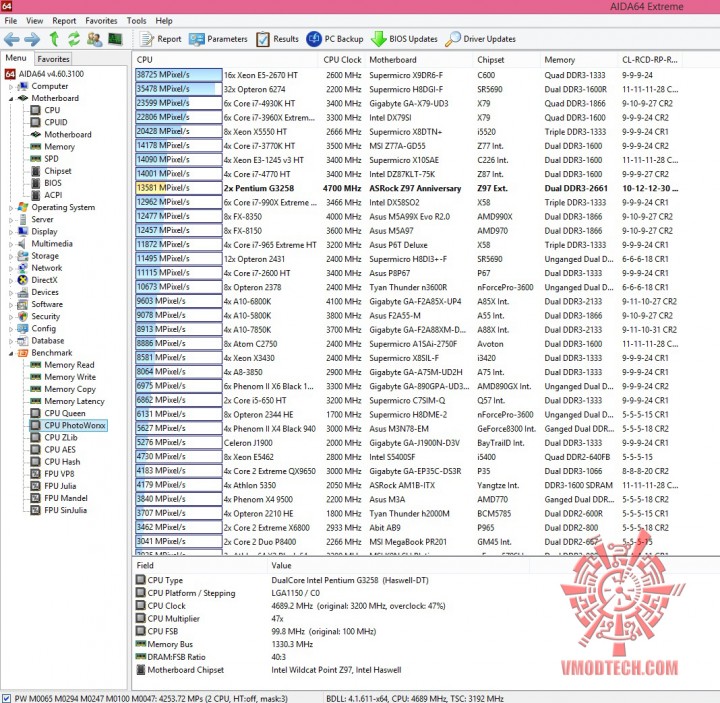Select the 16x Xeon E5-2670 HT row
The width and height of the screenshot is (720, 703).
tap(409, 75)
